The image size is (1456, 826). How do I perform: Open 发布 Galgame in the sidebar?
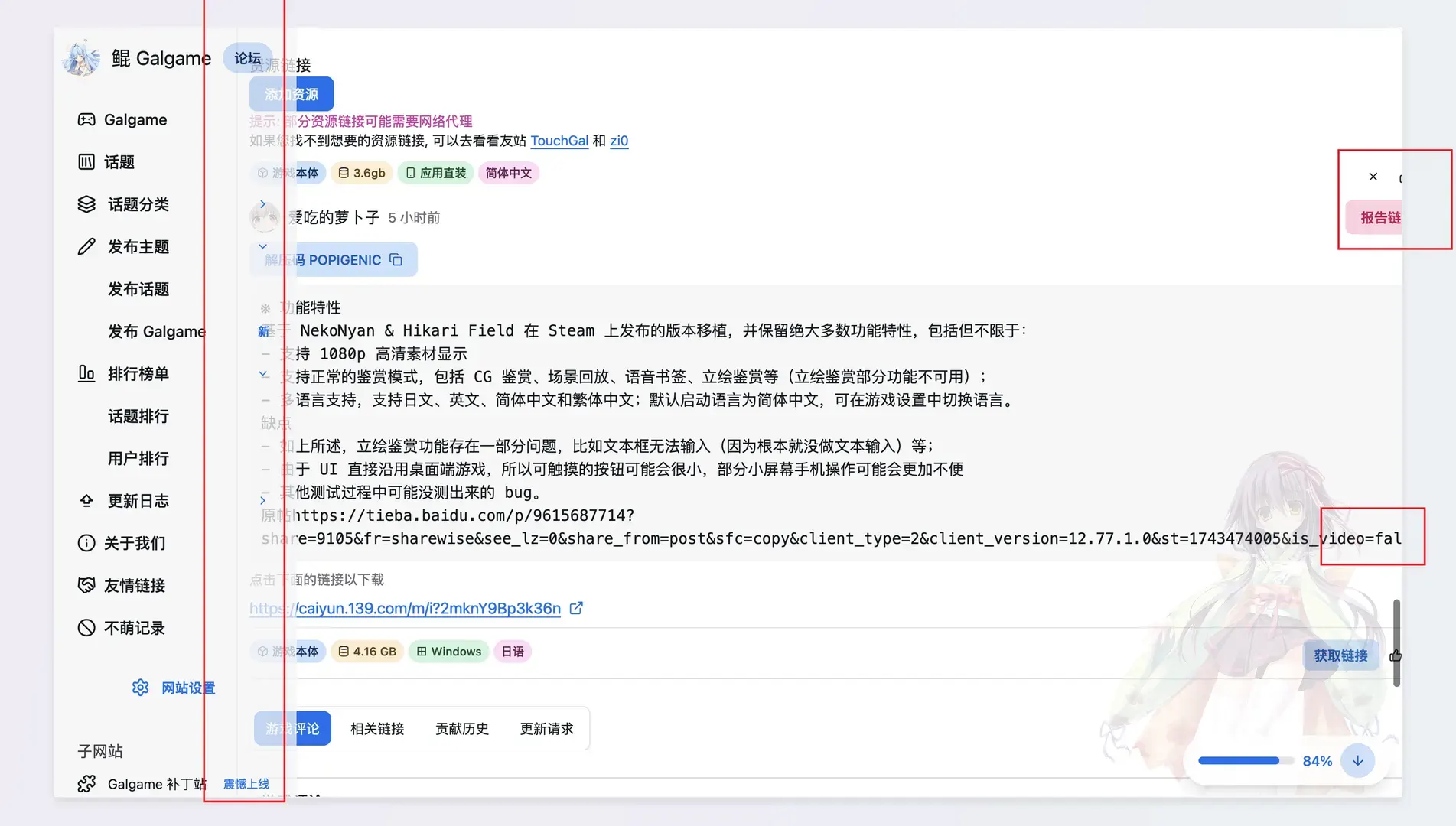pos(156,331)
